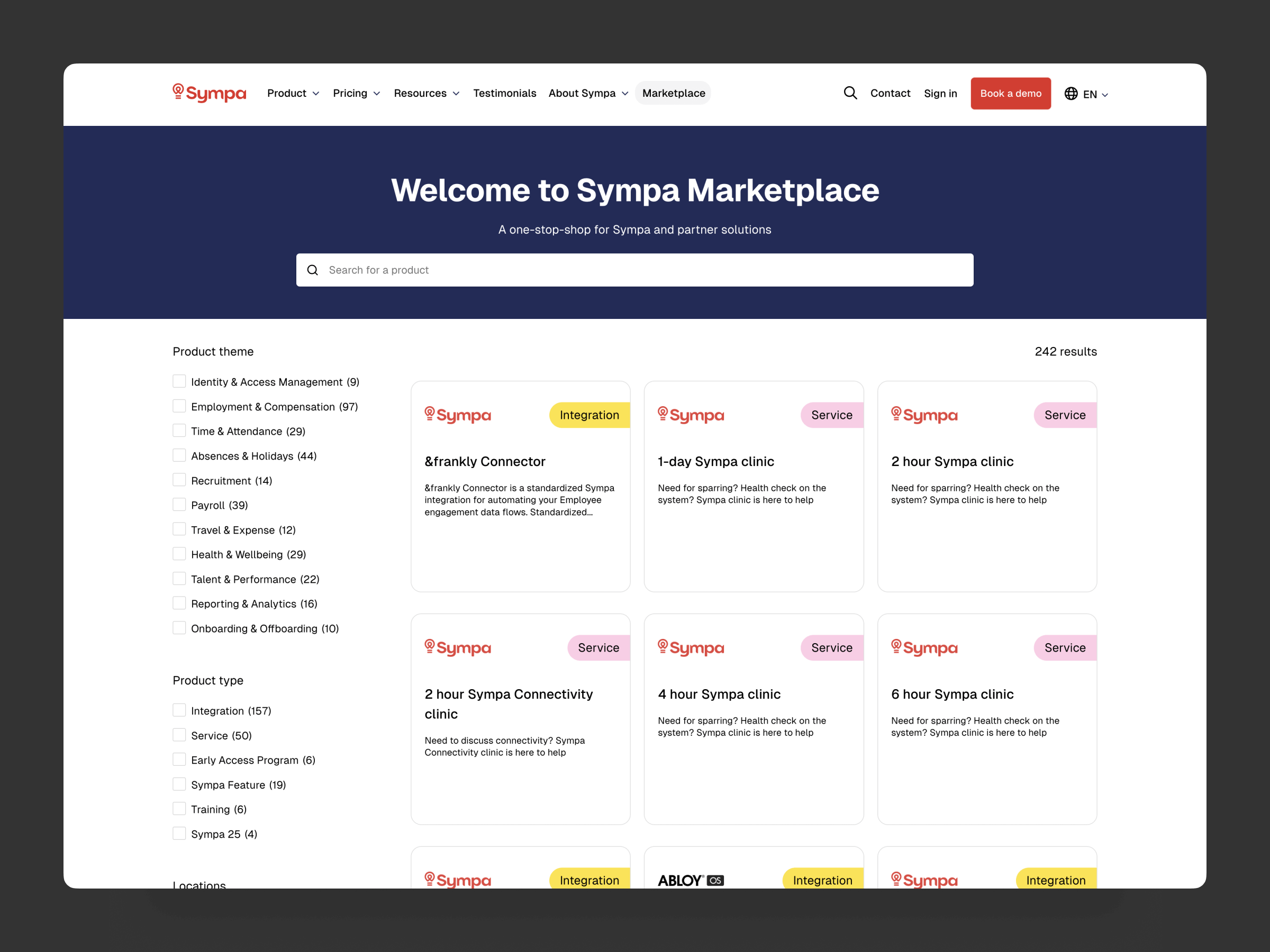Click Sign in link
The width and height of the screenshot is (1270, 952).
tap(940, 94)
